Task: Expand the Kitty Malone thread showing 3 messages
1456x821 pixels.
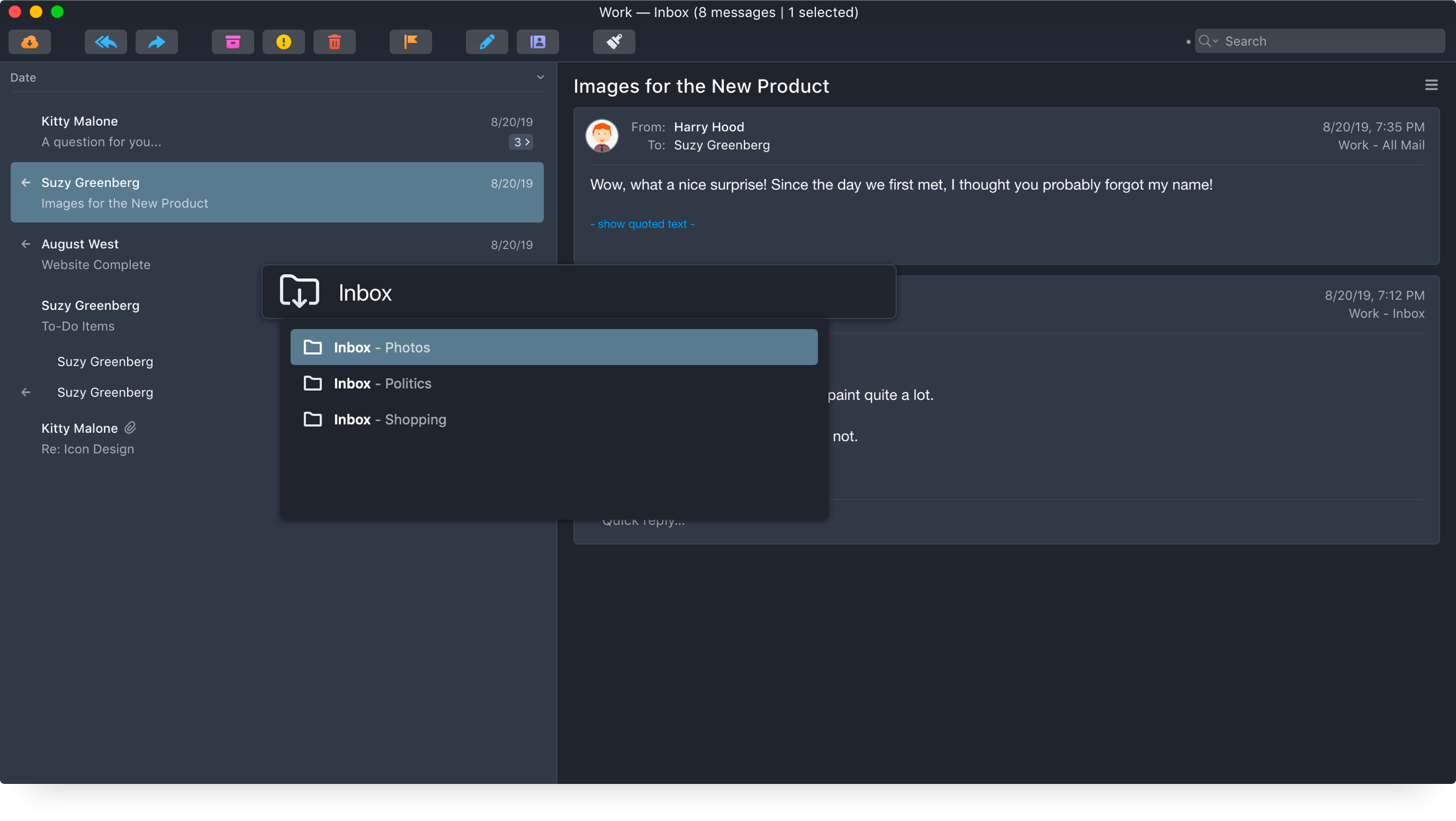Action: pyautogui.click(x=521, y=142)
